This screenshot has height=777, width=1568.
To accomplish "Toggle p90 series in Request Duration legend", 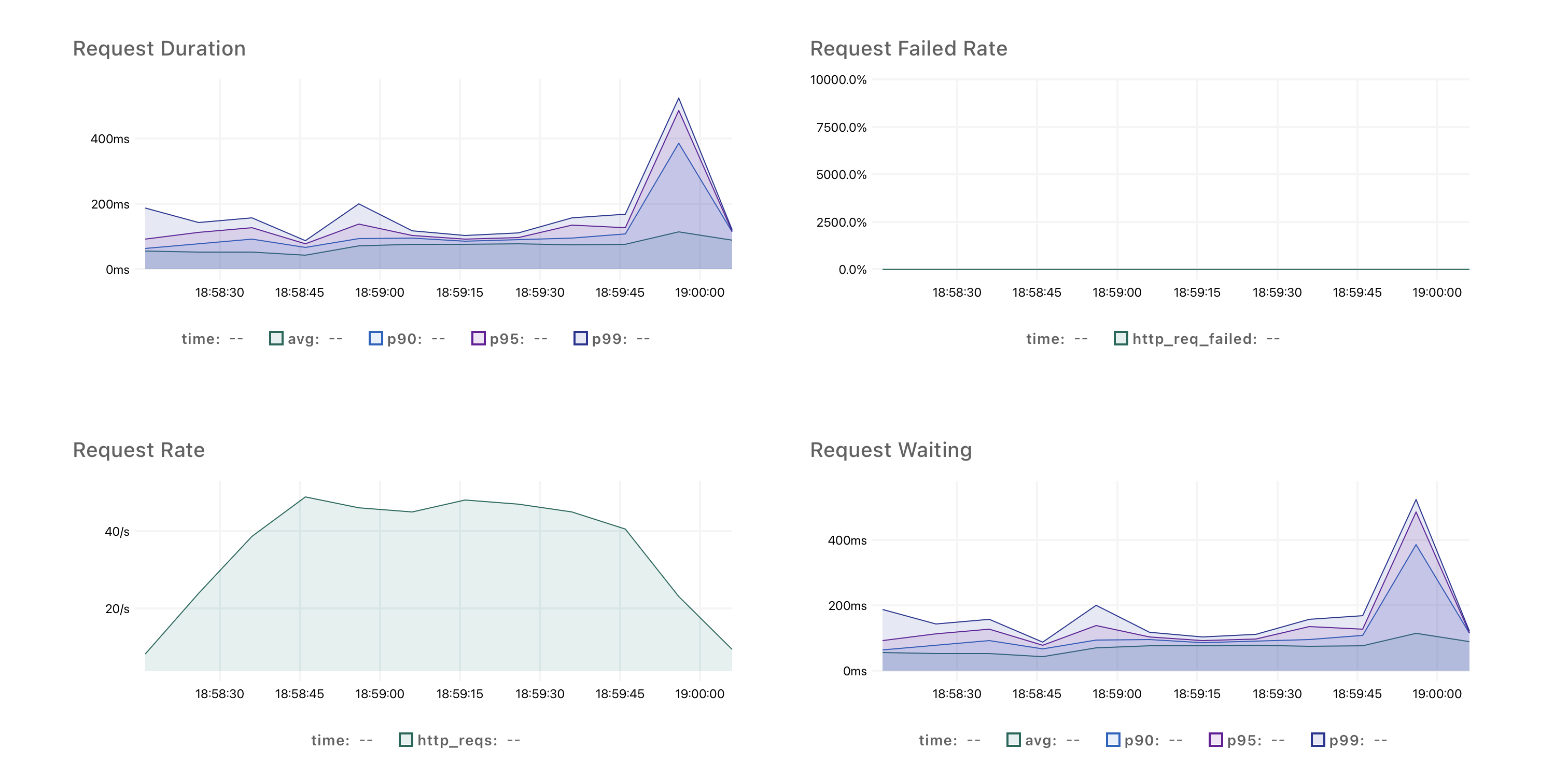I will 375,339.
